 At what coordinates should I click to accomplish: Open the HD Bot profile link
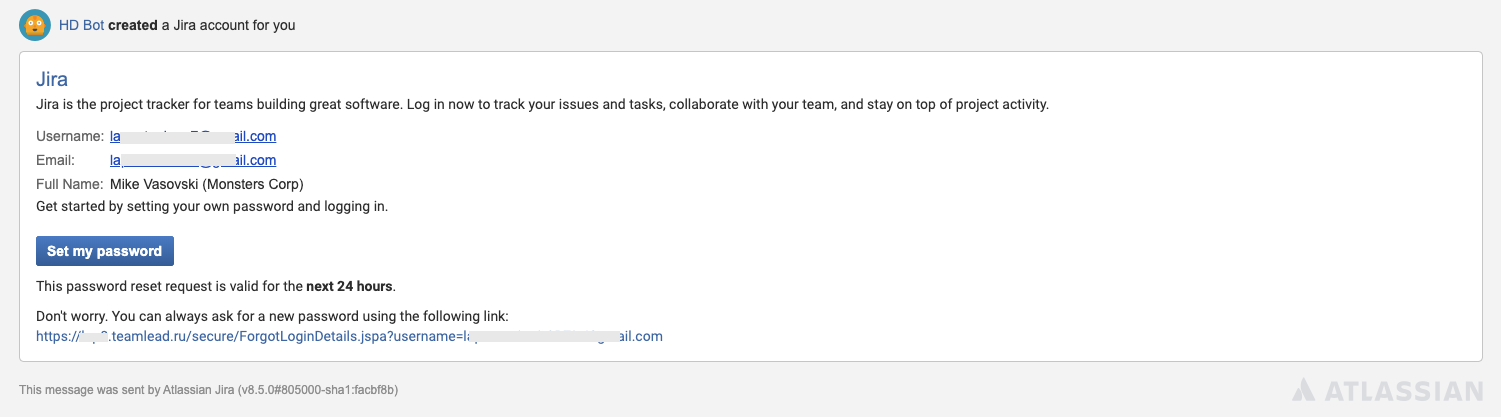(x=81, y=25)
